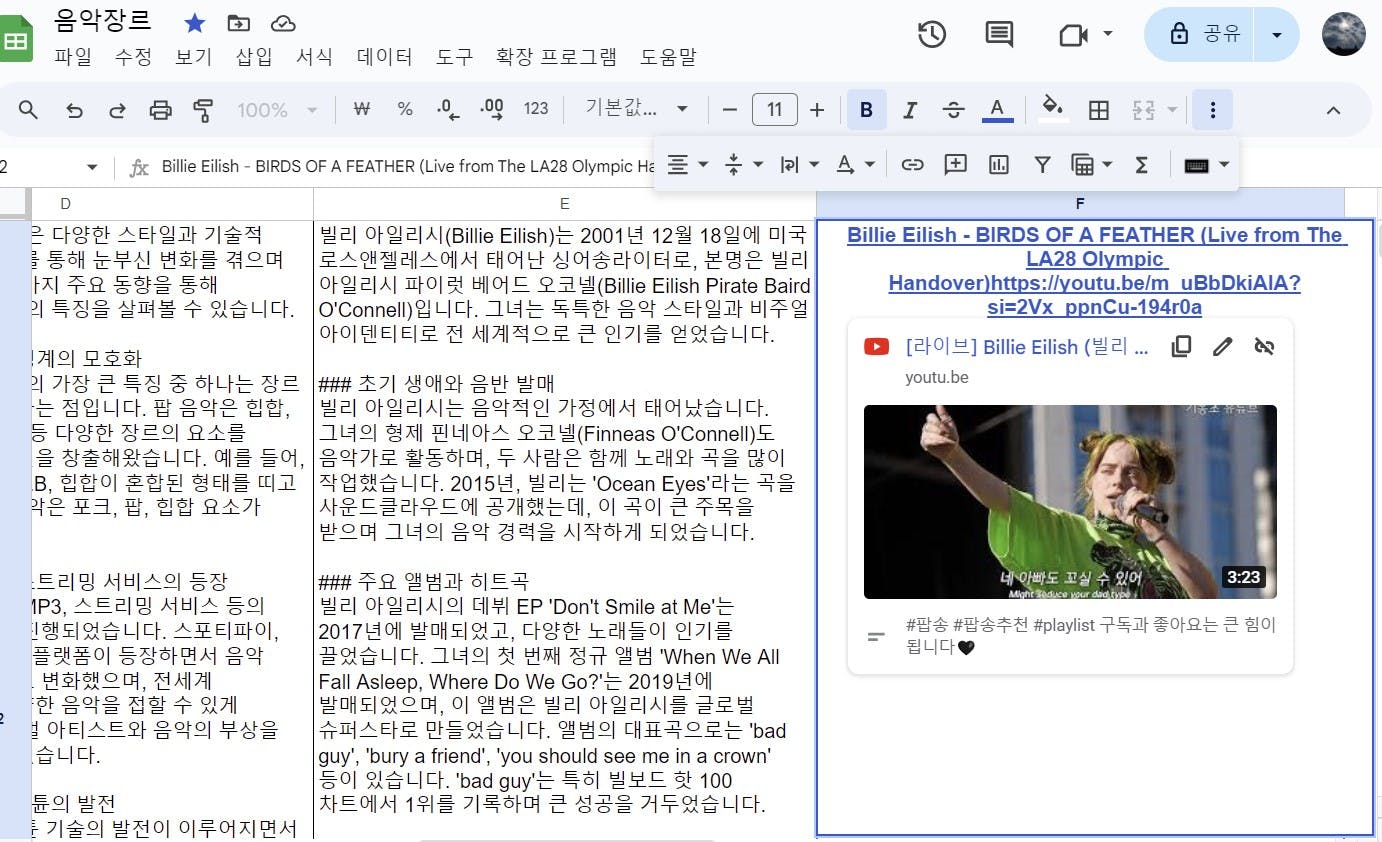Open the 123 number format menu
The image size is (1382, 842).
point(536,110)
